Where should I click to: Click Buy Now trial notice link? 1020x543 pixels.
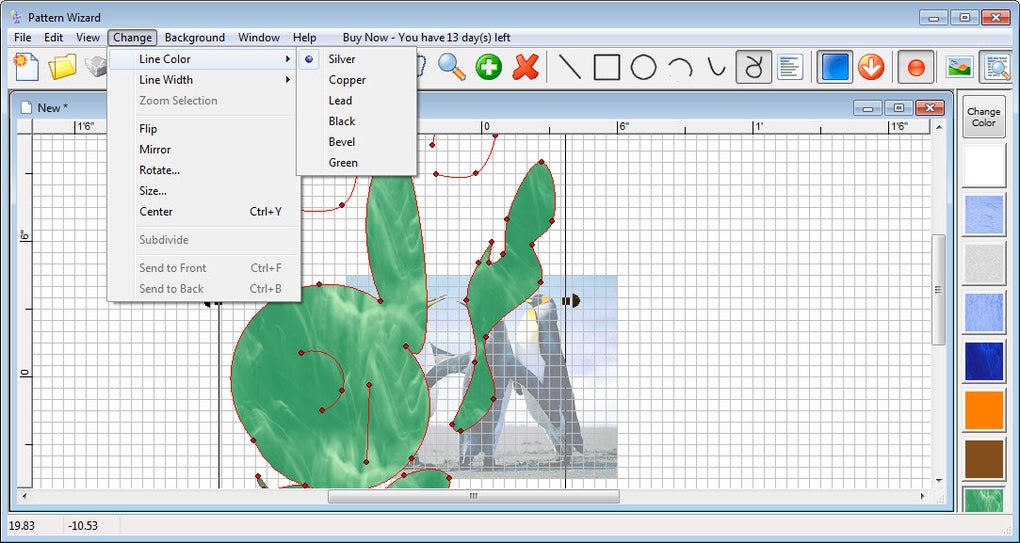[426, 38]
